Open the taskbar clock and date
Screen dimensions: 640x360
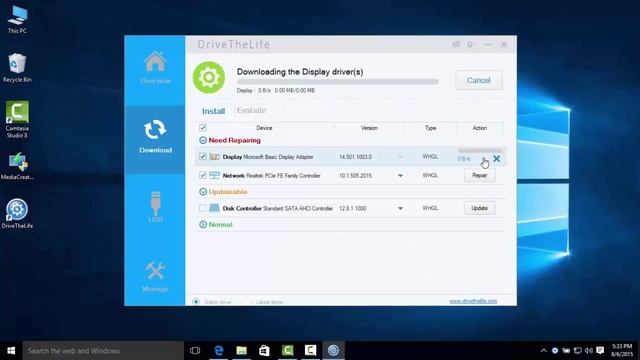[622, 351]
